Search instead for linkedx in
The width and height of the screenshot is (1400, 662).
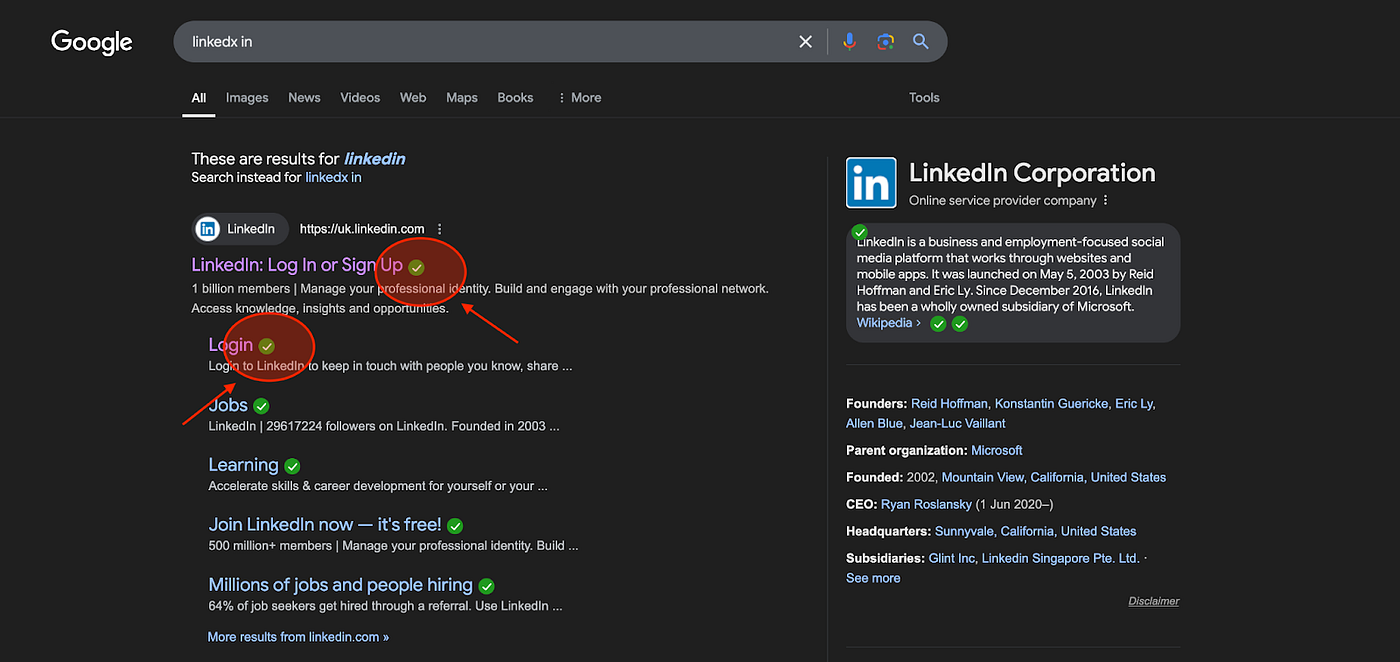(333, 178)
